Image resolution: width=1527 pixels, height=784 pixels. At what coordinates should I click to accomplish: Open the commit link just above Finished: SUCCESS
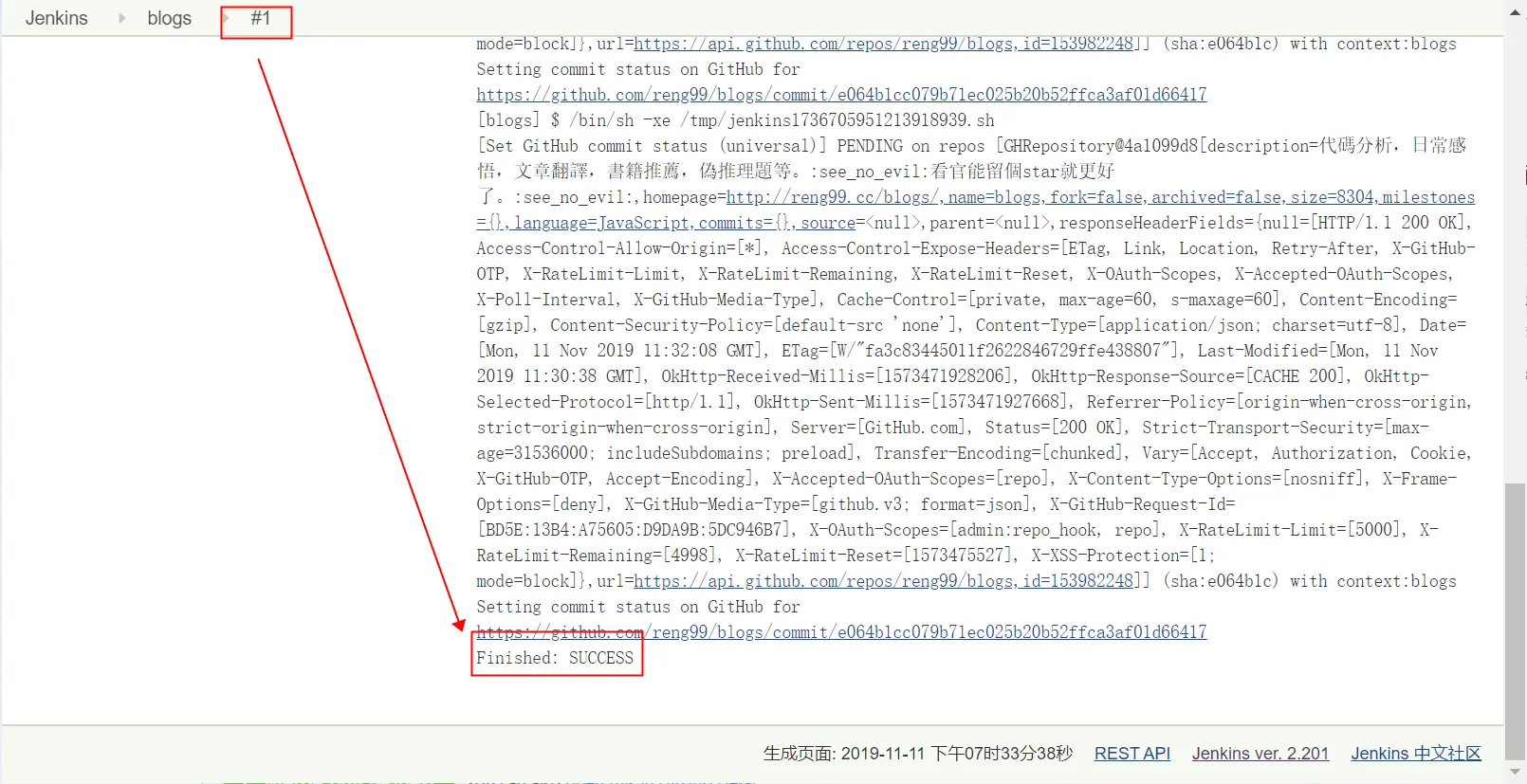click(841, 632)
